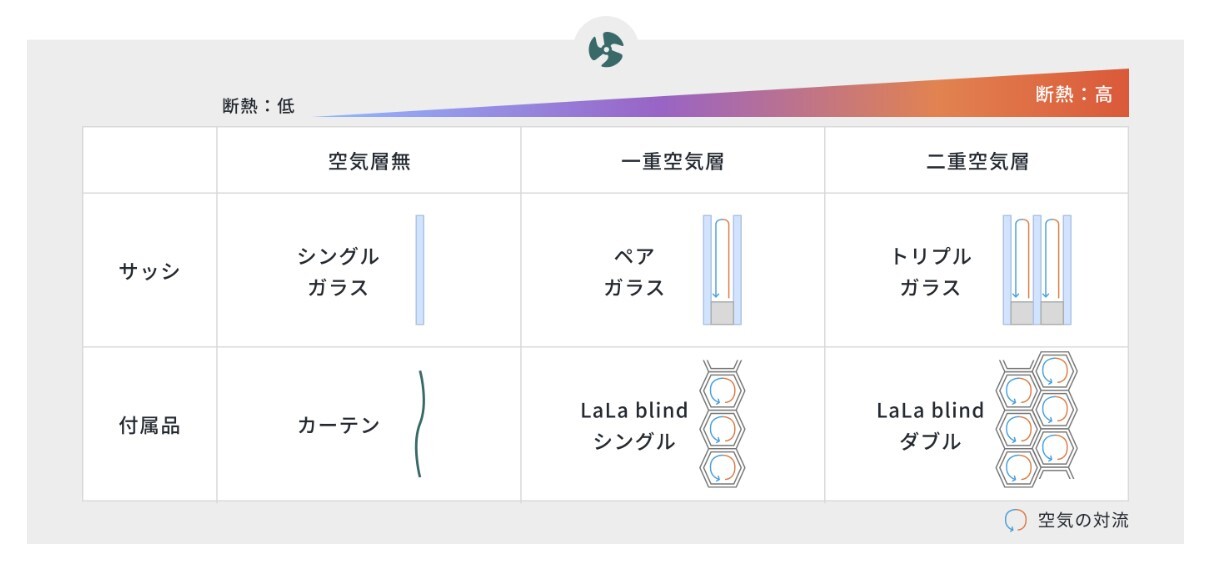Viewport: 1225px width, 563px height.
Task: Click the サッシ row label
Action: pyautogui.click(x=150, y=271)
